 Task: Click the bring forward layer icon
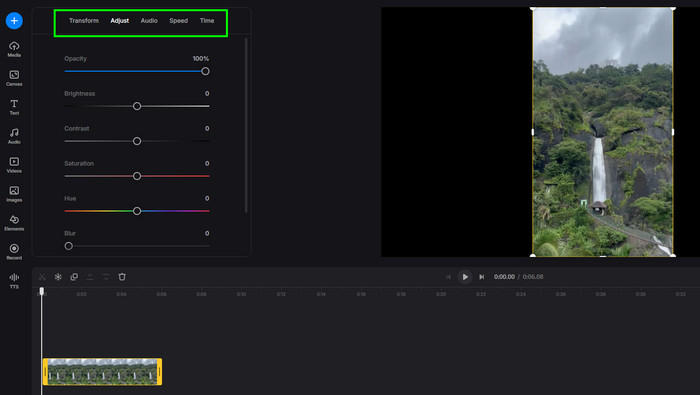pyautogui.click(x=90, y=277)
